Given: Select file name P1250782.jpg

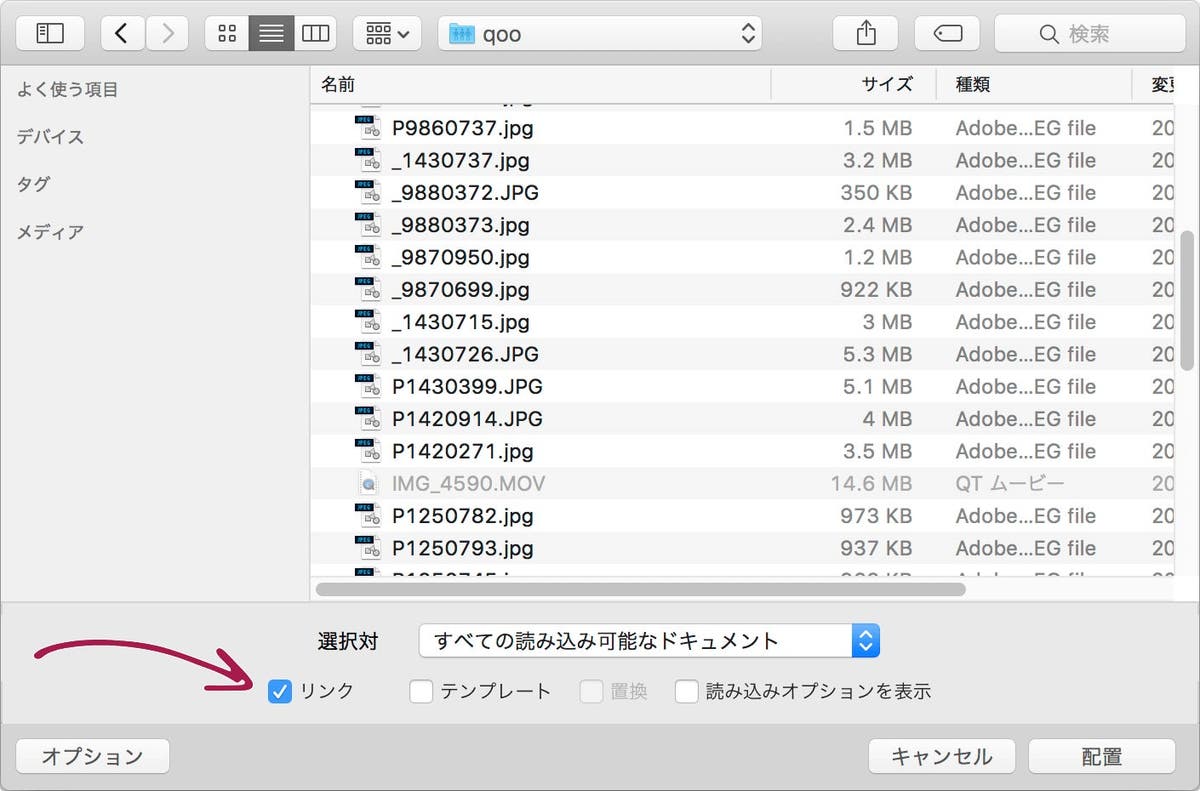Looking at the screenshot, I should 462,516.
